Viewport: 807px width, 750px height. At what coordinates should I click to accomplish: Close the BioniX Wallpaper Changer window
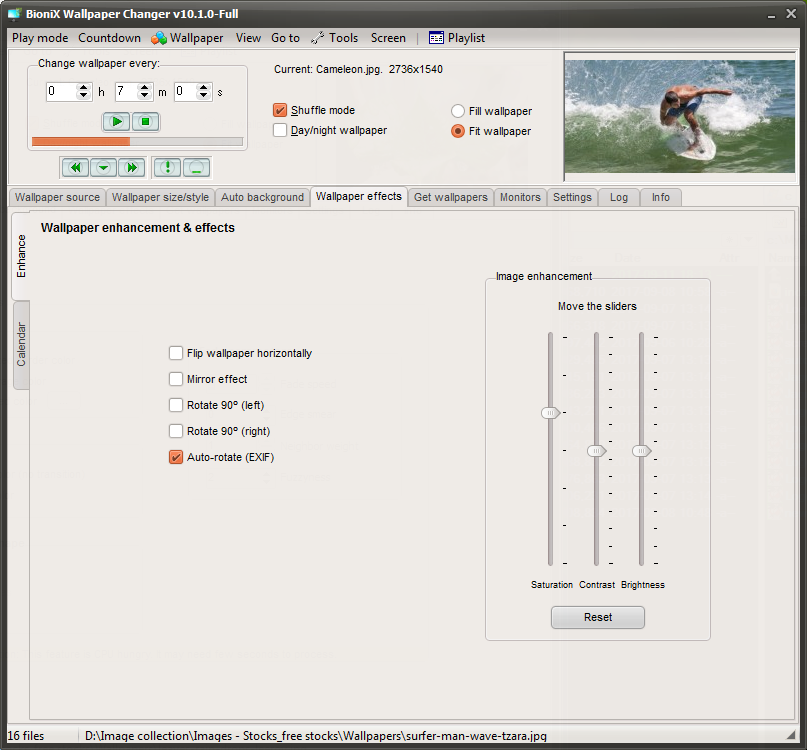(x=791, y=14)
